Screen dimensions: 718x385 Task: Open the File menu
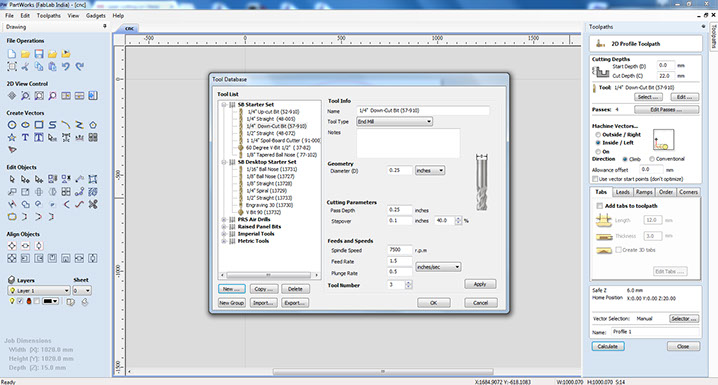pos(9,16)
